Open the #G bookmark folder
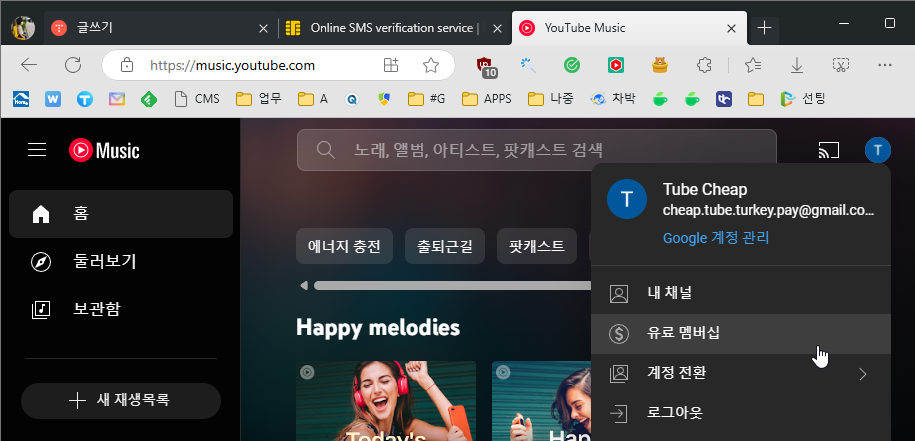915x441 pixels. (x=426, y=99)
